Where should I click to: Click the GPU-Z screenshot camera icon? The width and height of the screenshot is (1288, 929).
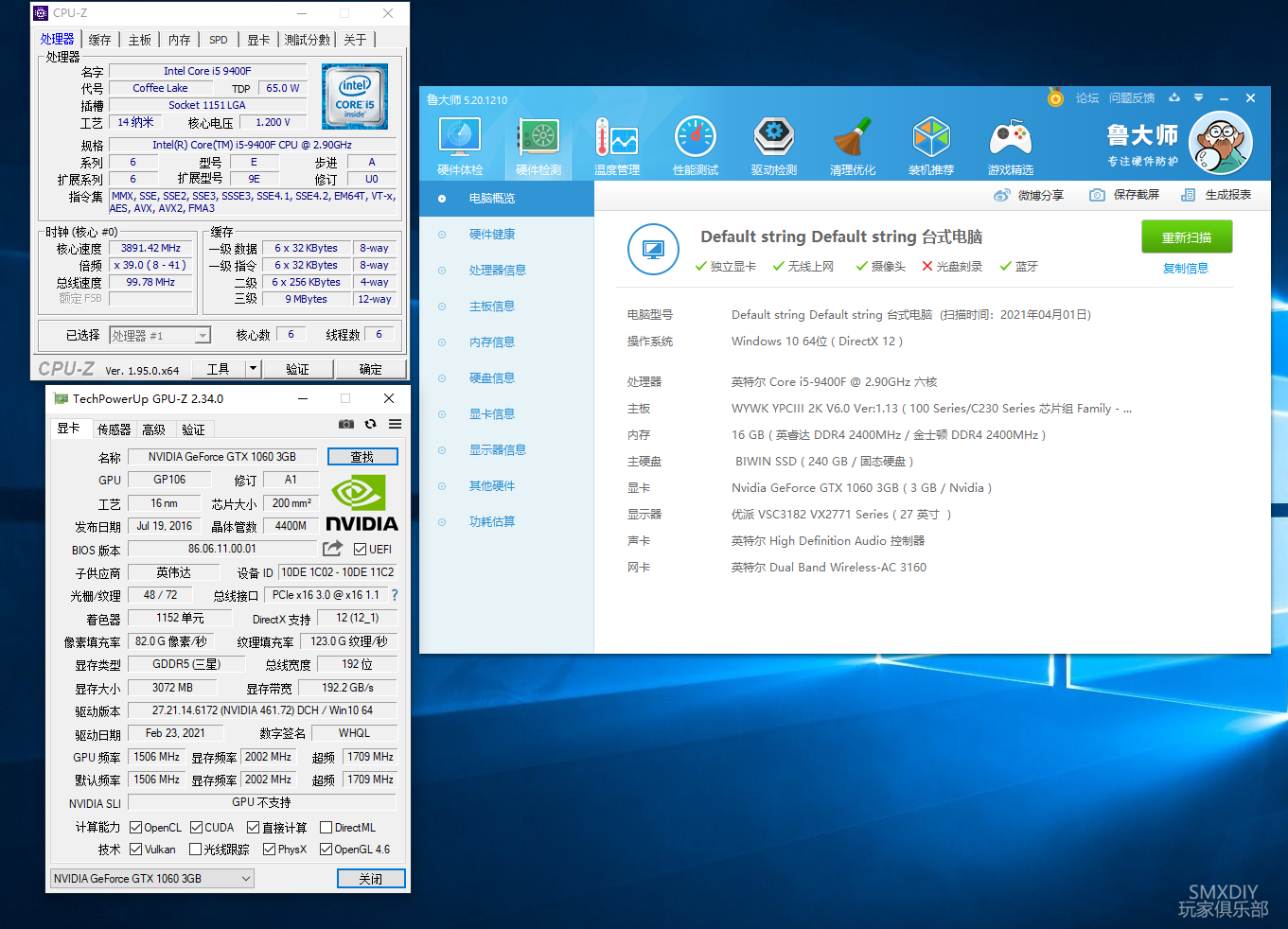[x=346, y=424]
